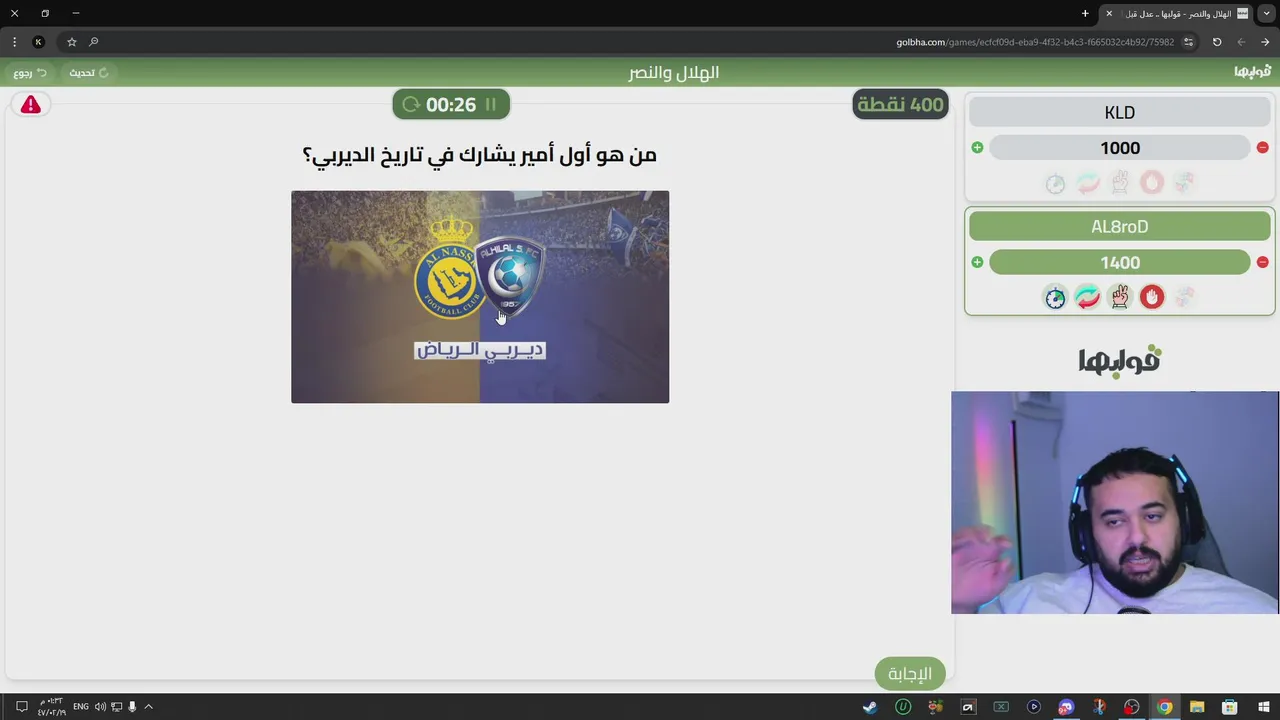Open the tab search dropdown arrow
1280x720 pixels.
pyautogui.click(x=1267, y=13)
